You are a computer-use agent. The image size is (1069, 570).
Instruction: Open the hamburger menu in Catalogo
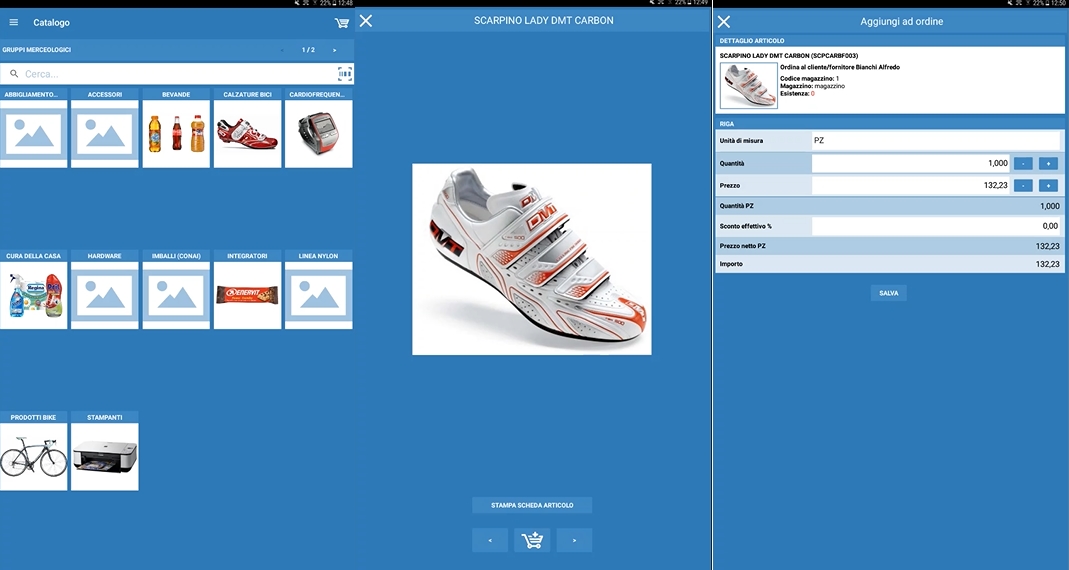click(x=14, y=22)
